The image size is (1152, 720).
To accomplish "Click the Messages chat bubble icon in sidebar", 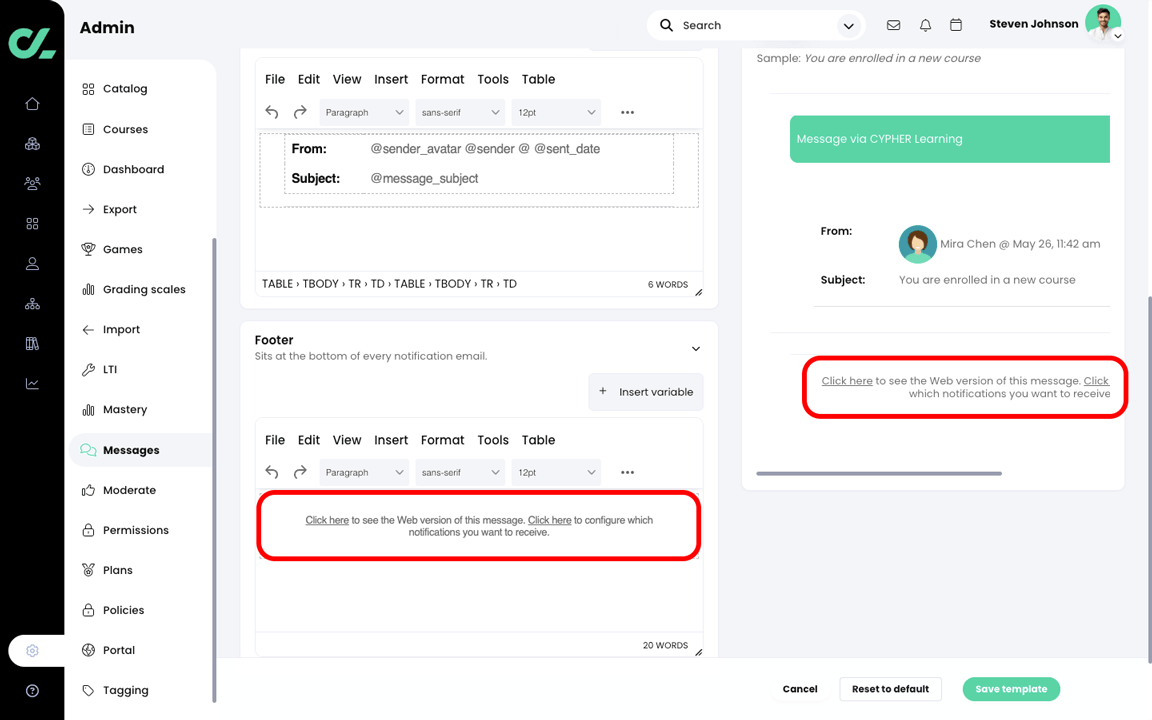I will 88,450.
